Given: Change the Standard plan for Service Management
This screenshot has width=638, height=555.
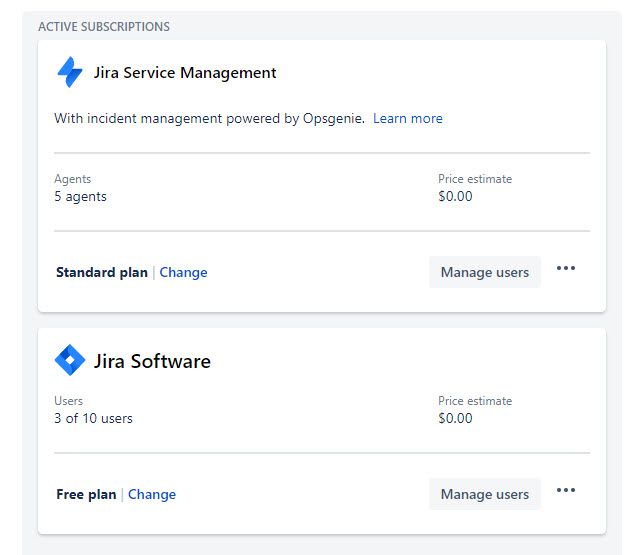Looking at the screenshot, I should [x=183, y=272].
